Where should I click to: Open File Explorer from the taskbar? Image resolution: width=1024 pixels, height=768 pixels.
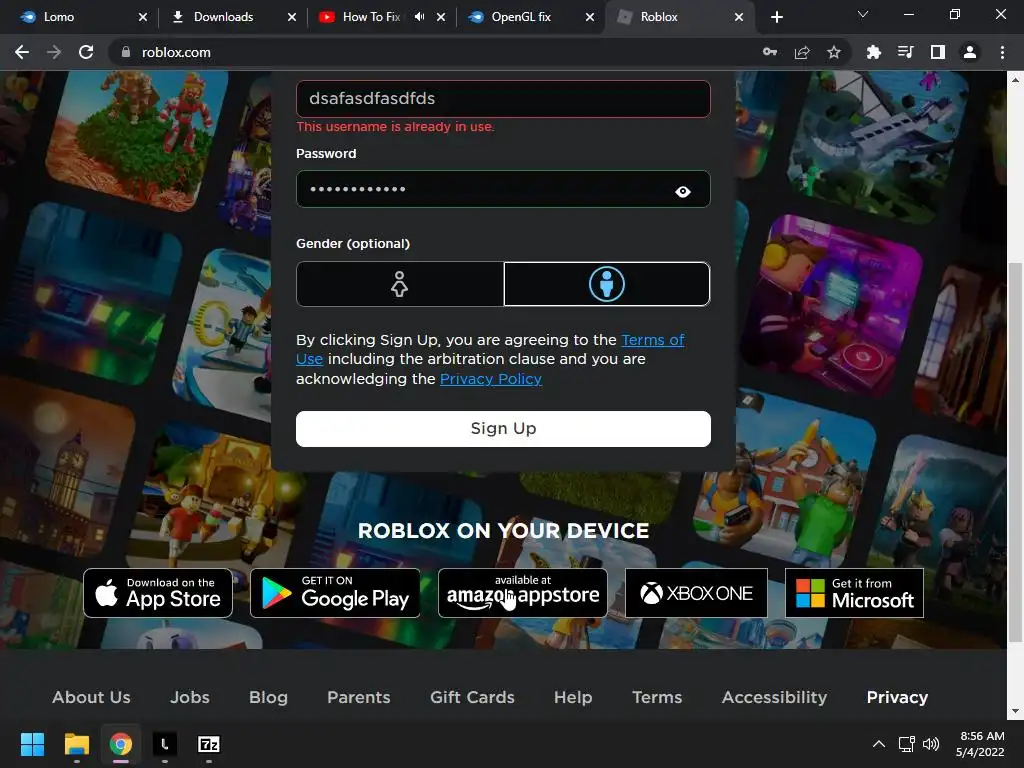(76, 744)
